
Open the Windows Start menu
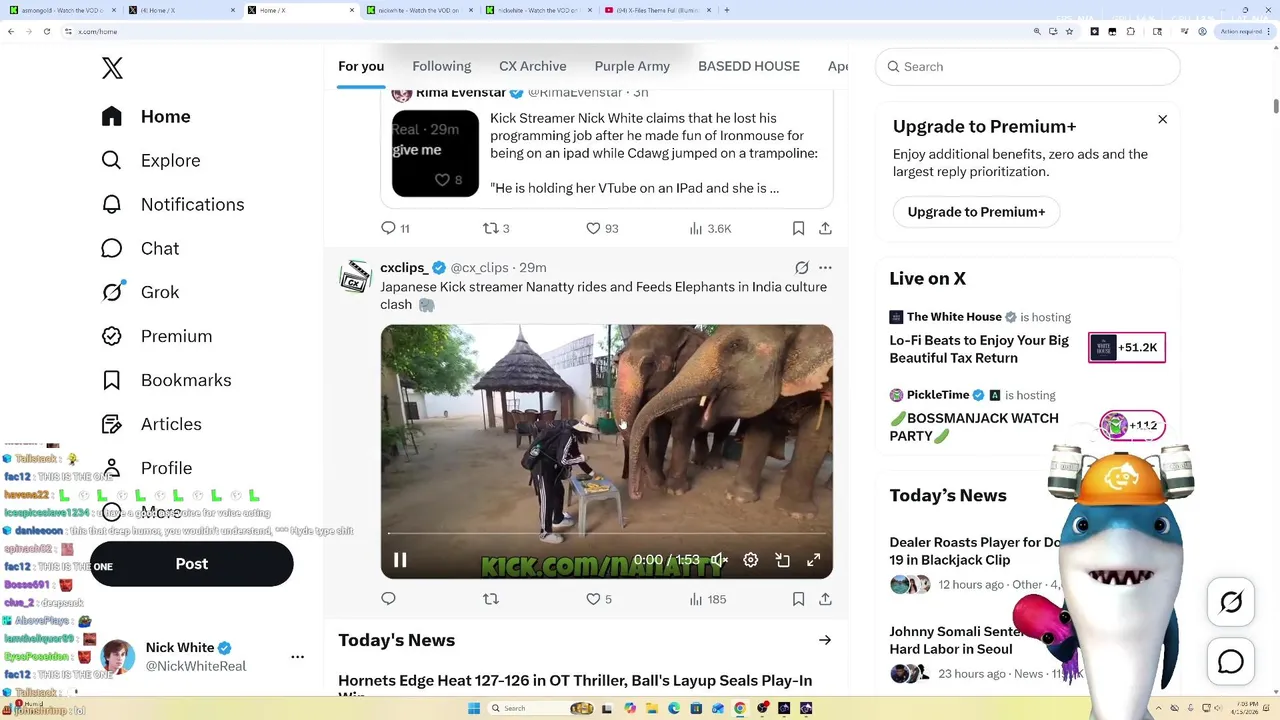pyautogui.click(x=474, y=708)
